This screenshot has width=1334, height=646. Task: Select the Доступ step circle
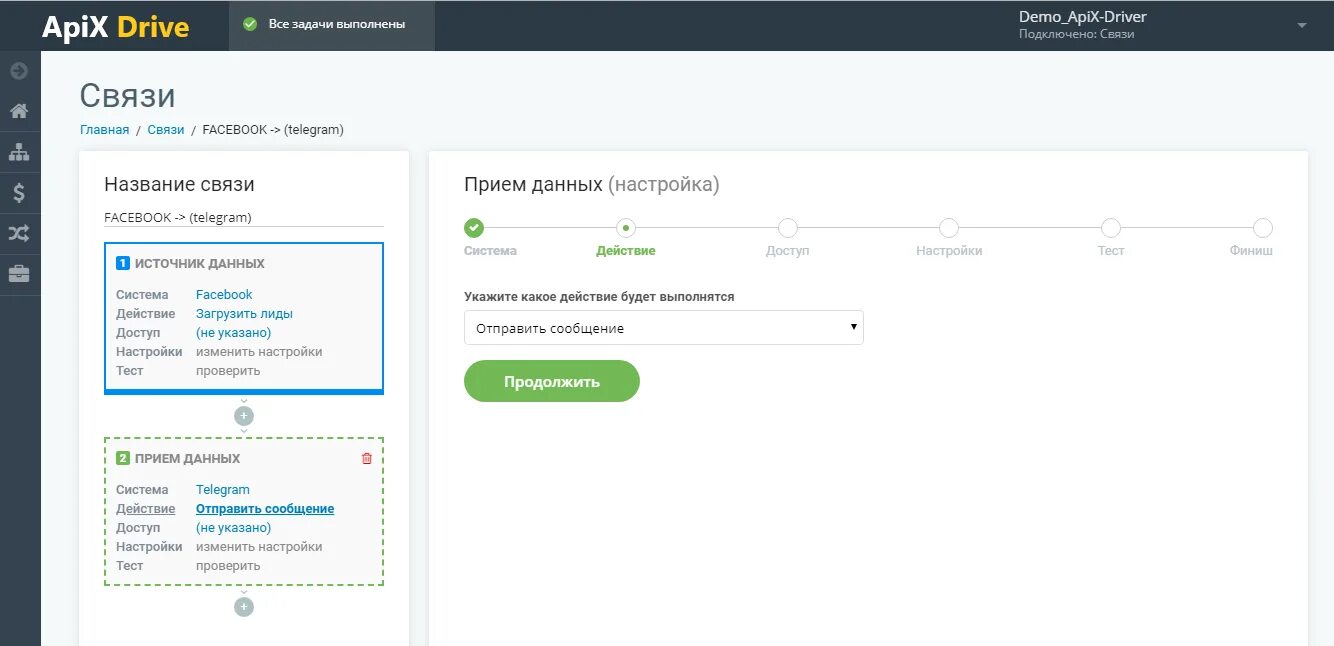(788, 228)
